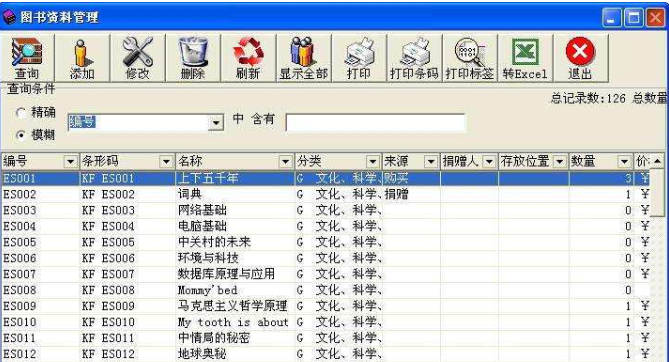Click barcode cell KF ES007

127,274
